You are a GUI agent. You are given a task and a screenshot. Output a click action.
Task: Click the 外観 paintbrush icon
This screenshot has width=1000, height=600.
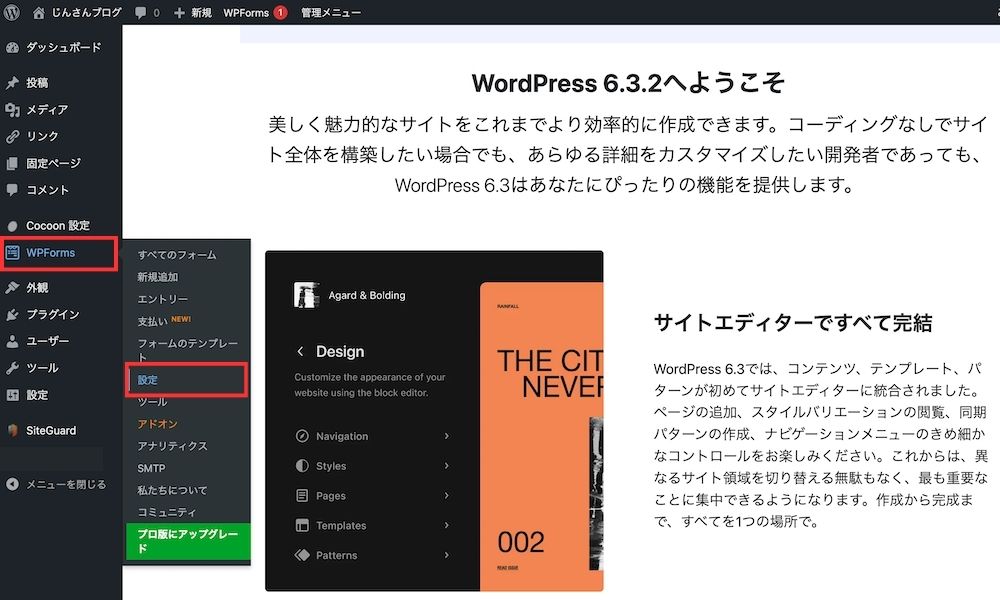[x=12, y=288]
